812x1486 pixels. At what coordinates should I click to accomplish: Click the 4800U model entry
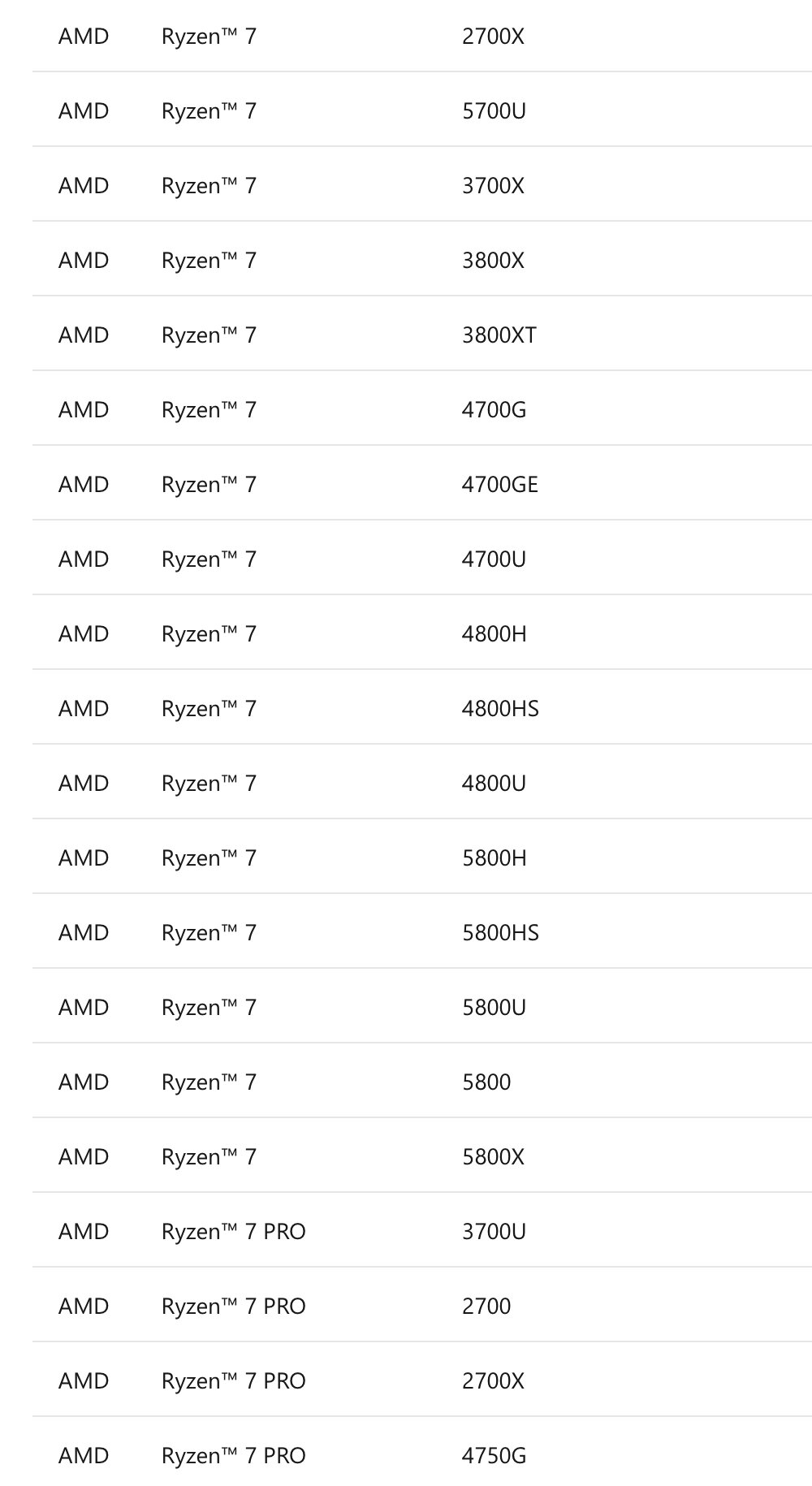coord(494,784)
